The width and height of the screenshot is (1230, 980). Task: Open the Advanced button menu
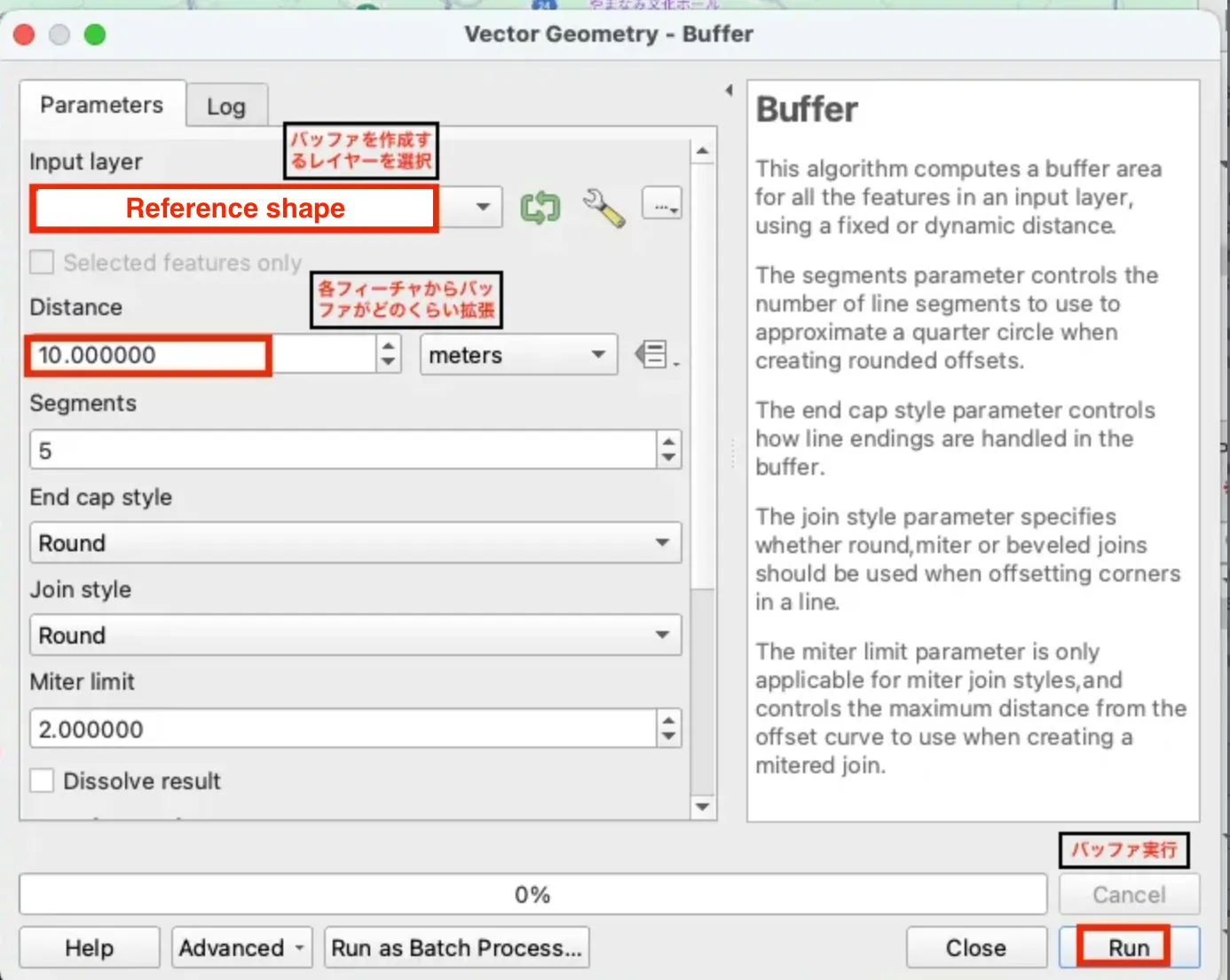click(242, 948)
